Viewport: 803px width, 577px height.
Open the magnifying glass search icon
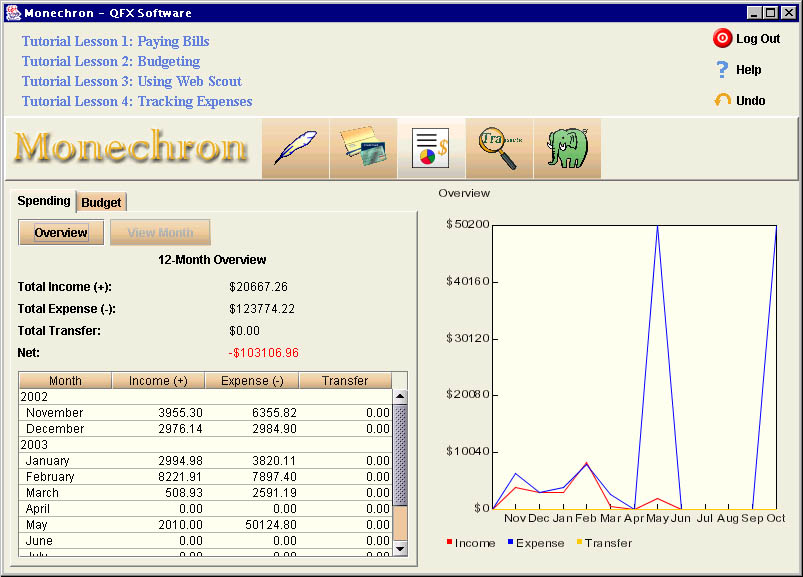click(499, 148)
